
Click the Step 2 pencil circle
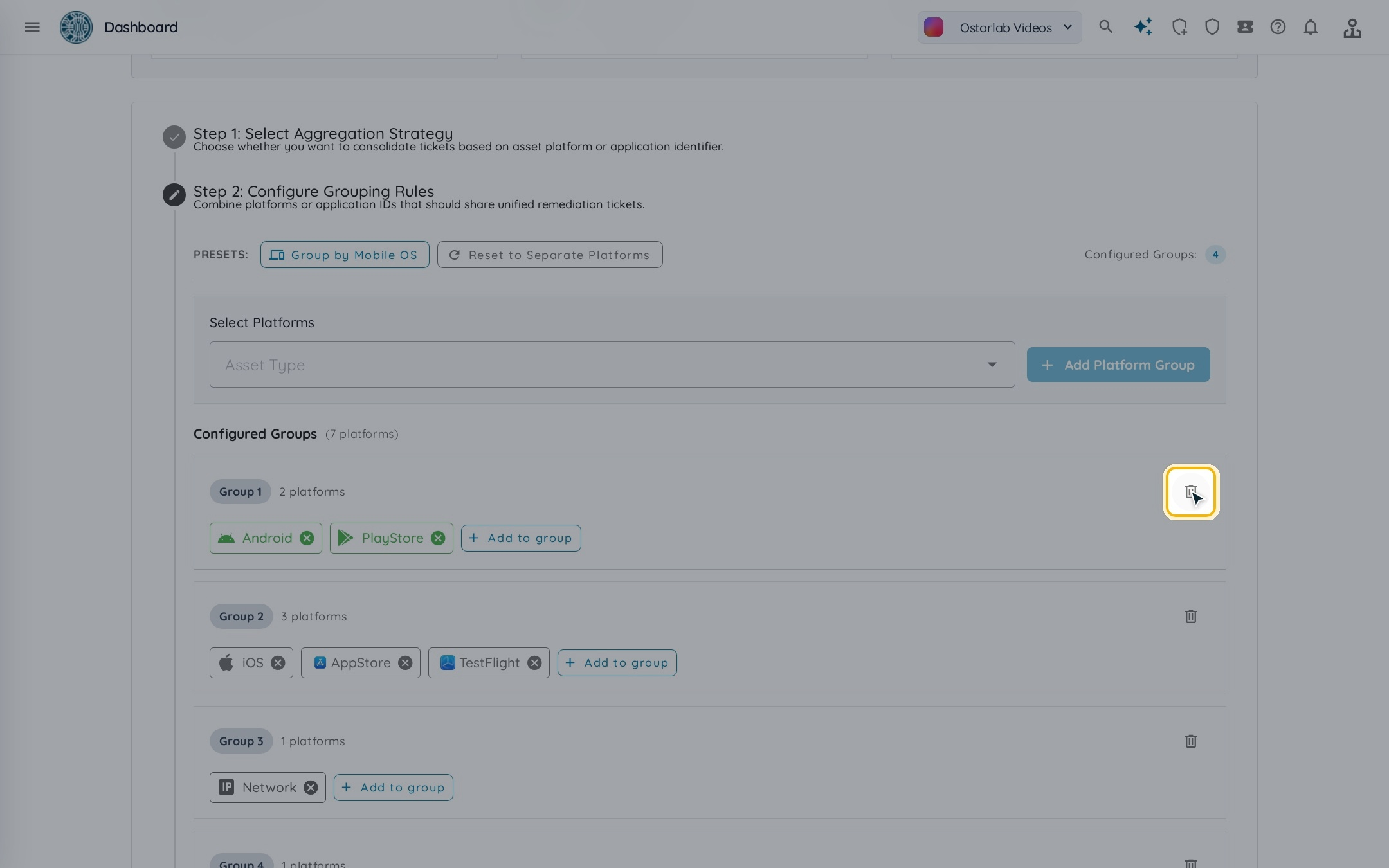click(x=174, y=195)
